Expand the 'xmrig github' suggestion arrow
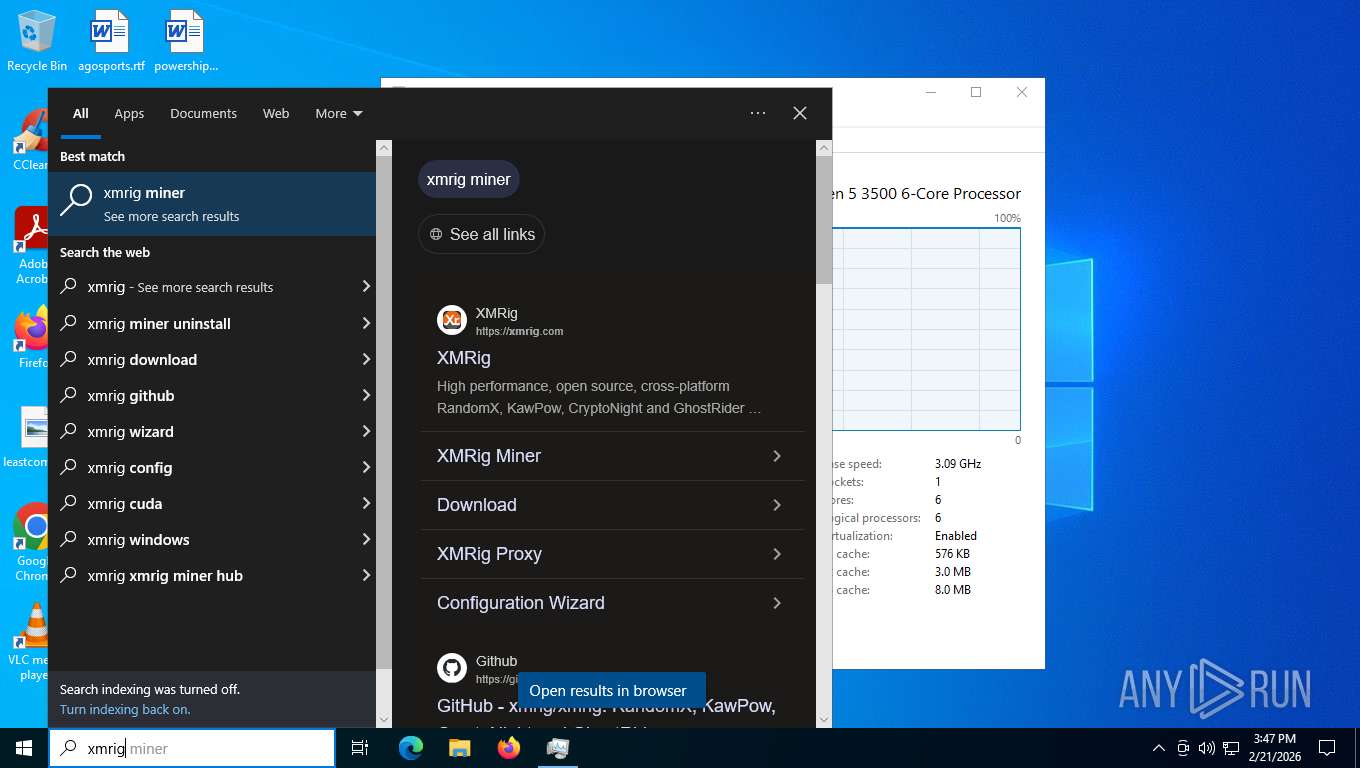1360x768 pixels. click(x=366, y=395)
